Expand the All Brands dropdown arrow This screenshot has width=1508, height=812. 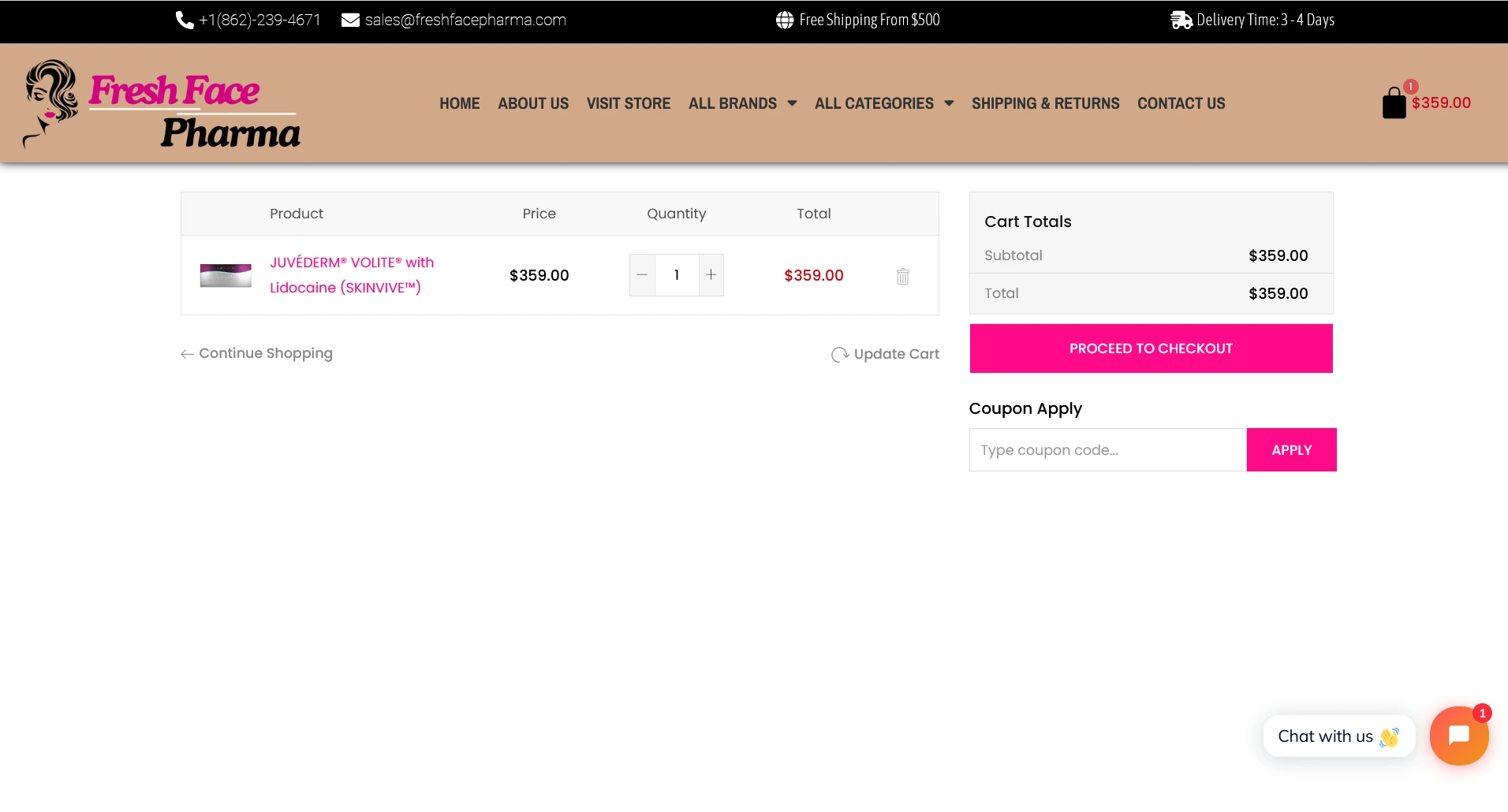tap(792, 103)
